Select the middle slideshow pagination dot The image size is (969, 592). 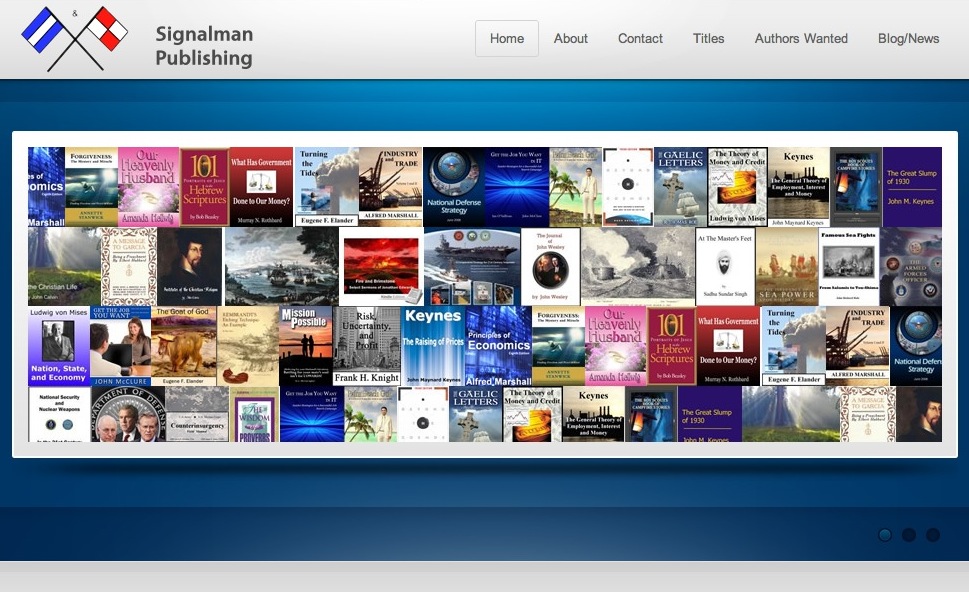pos(909,535)
